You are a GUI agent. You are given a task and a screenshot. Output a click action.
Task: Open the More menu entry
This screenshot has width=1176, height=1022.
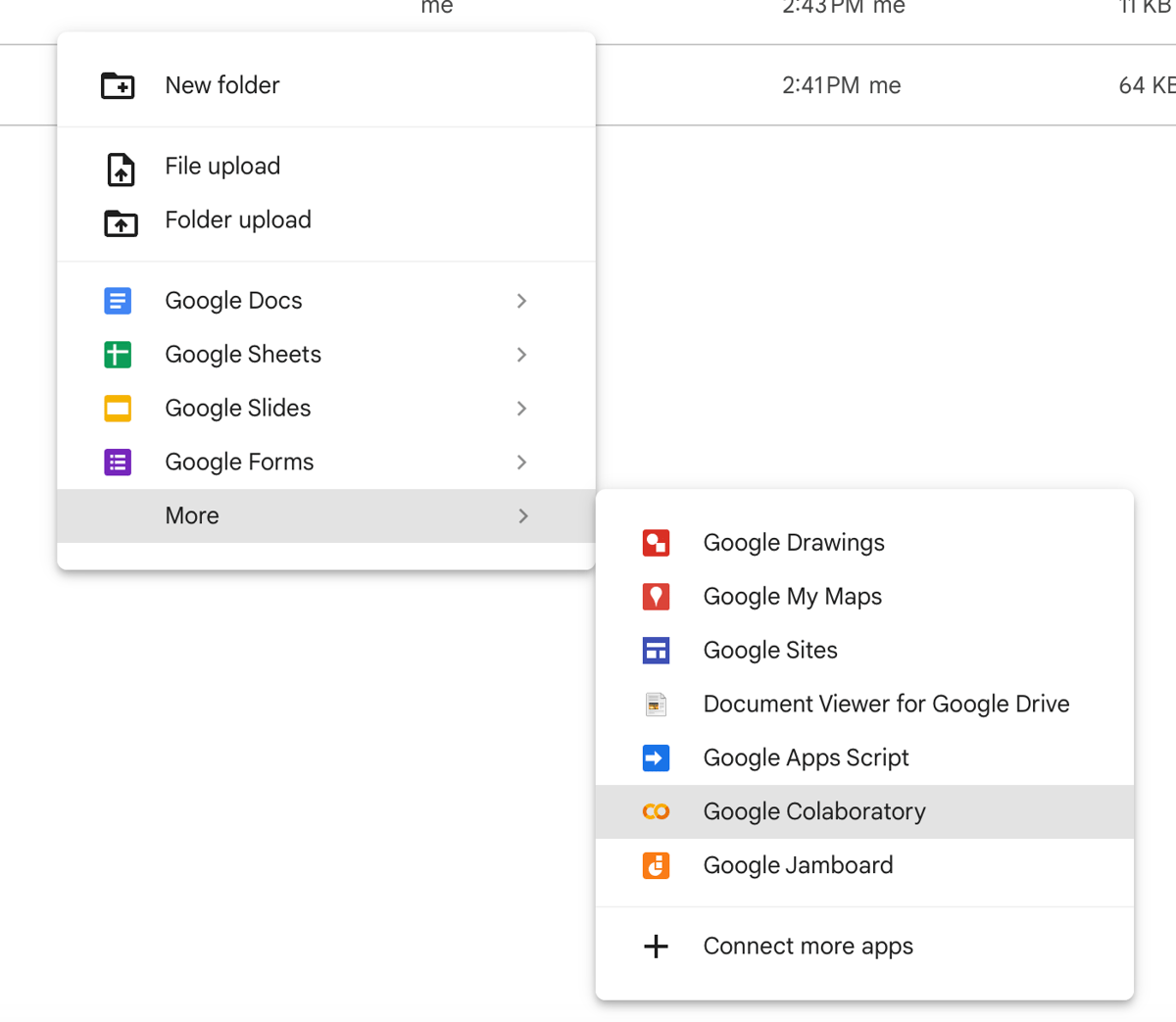click(326, 516)
